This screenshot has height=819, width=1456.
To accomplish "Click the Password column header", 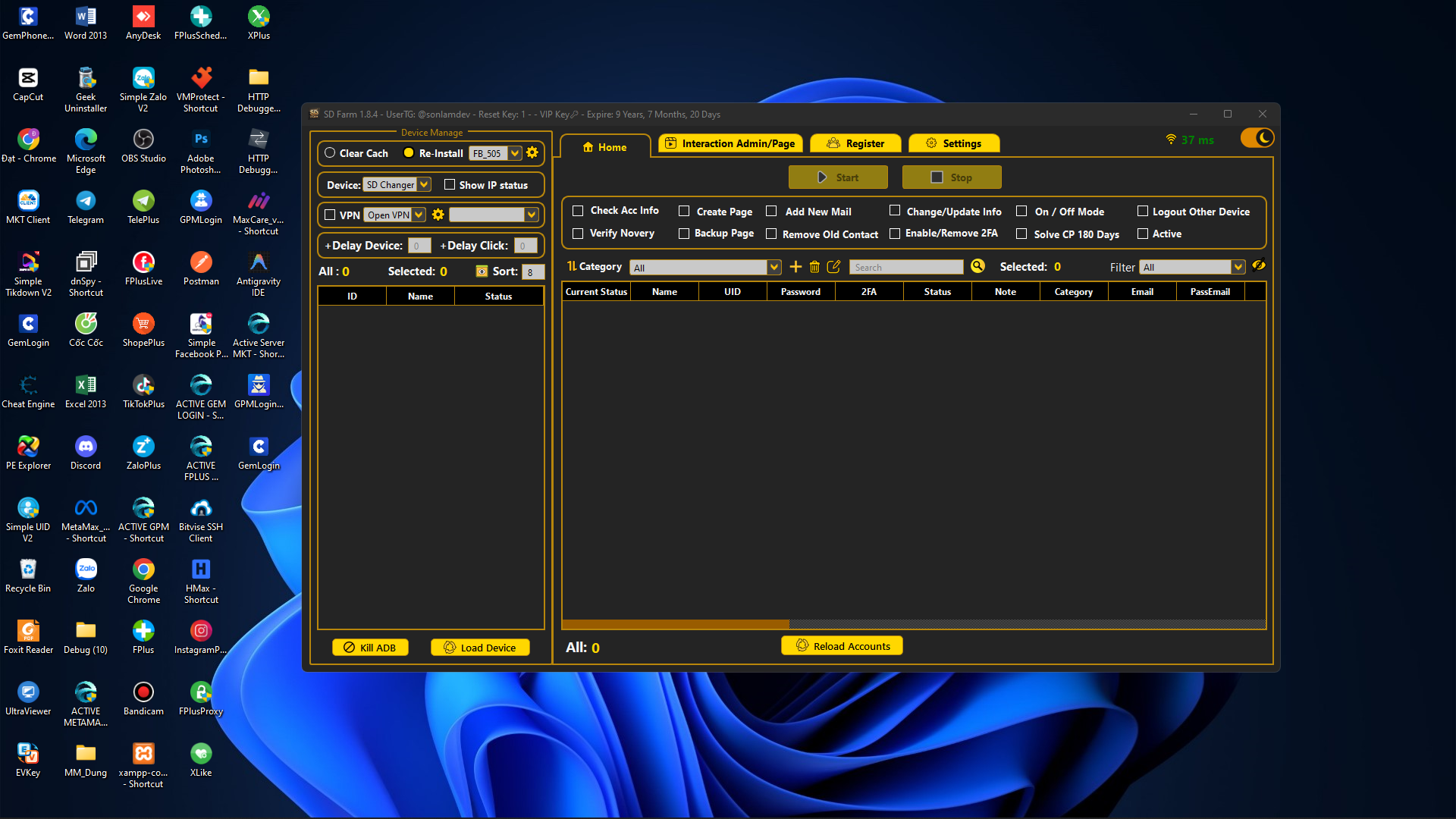I will point(801,291).
